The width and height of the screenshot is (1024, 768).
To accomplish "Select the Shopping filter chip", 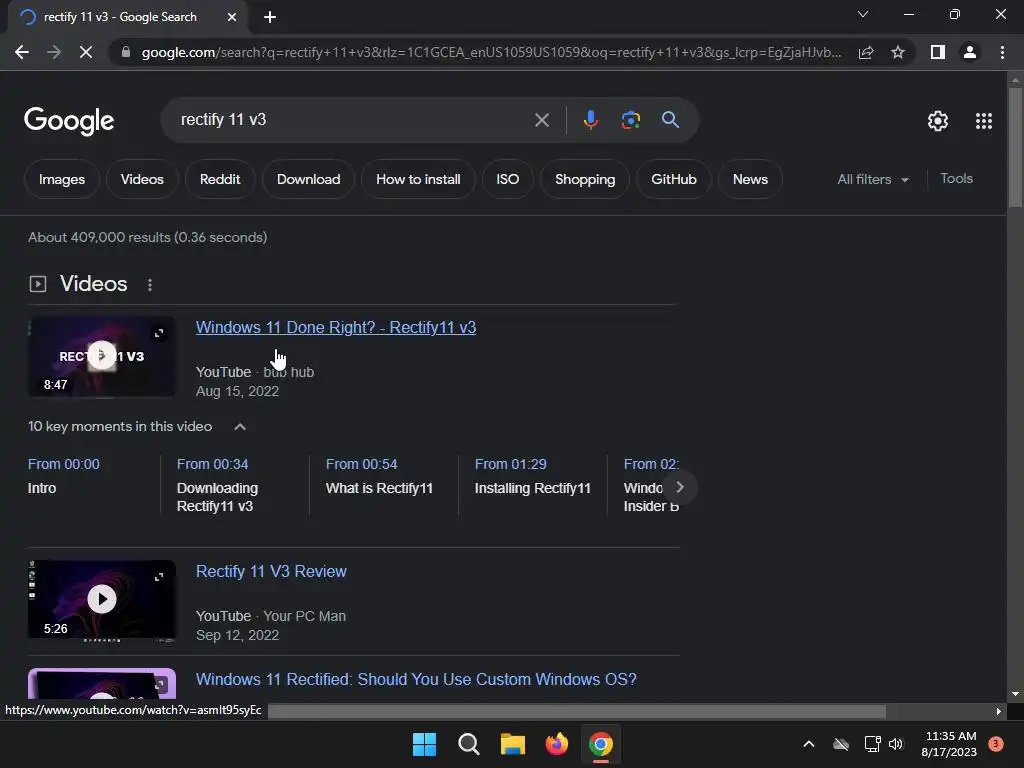I will (585, 179).
